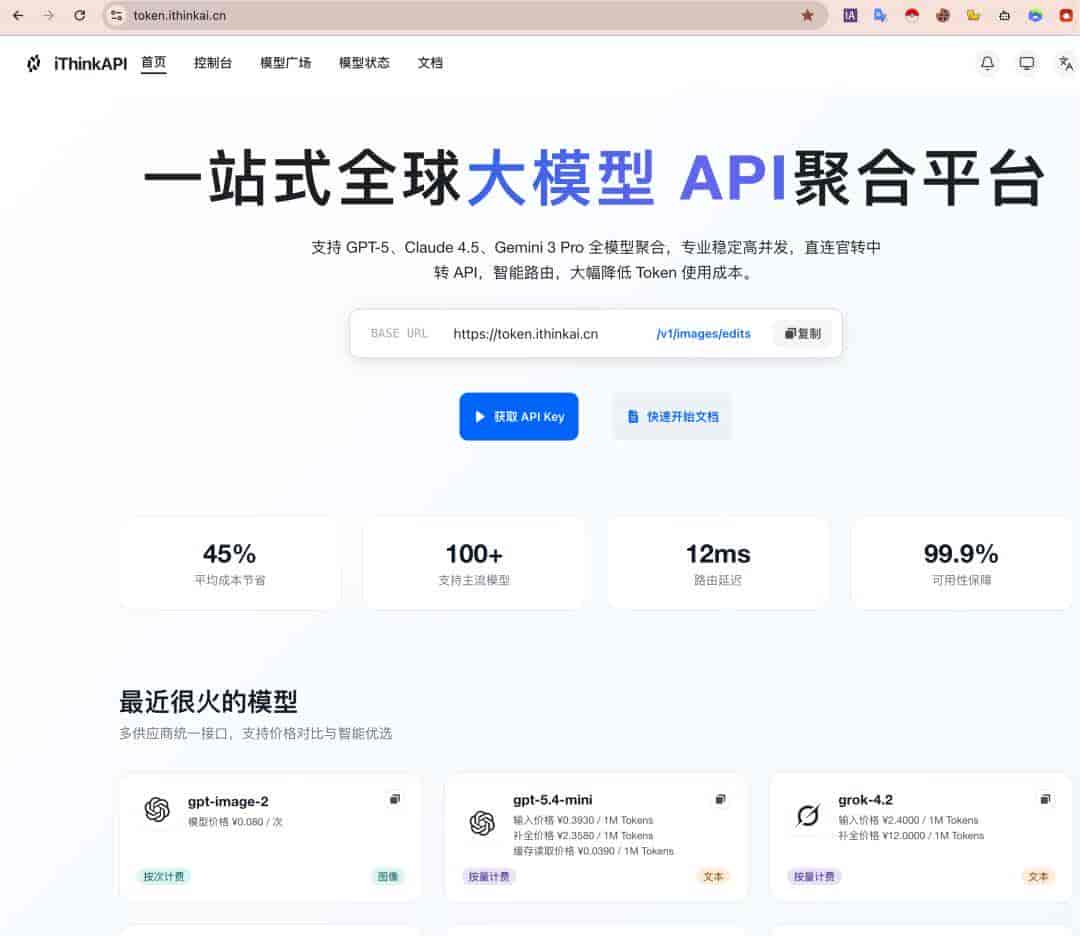This screenshot has width=1080, height=936.
Task: Toggle theme with the monitor icon
Action: pos(1026,63)
